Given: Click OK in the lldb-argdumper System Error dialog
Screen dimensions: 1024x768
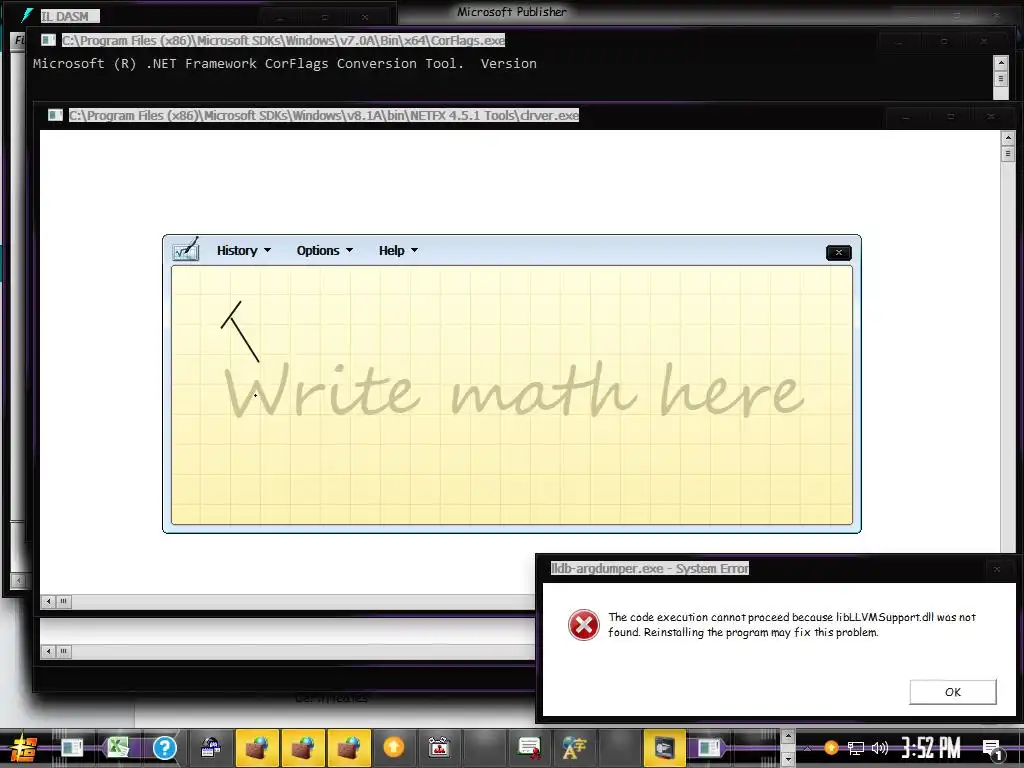Looking at the screenshot, I should pos(952,692).
